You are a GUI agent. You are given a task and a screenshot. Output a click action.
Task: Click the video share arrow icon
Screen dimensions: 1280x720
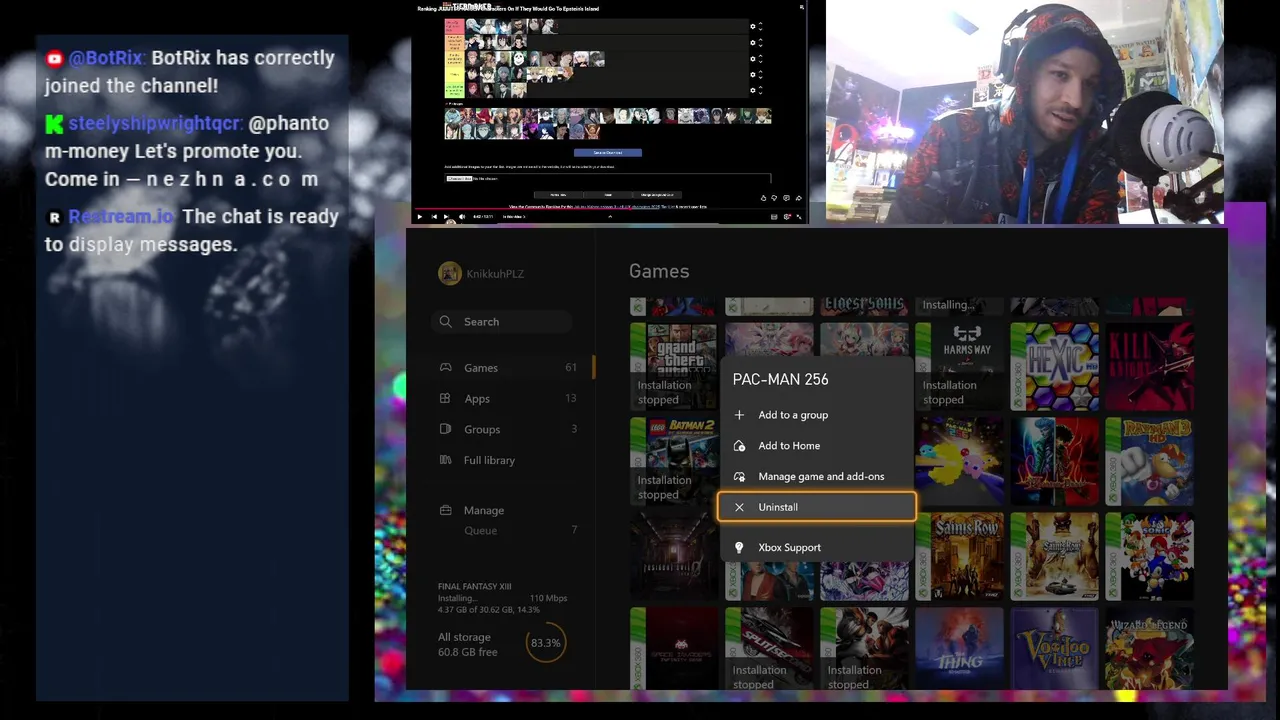tap(798, 198)
